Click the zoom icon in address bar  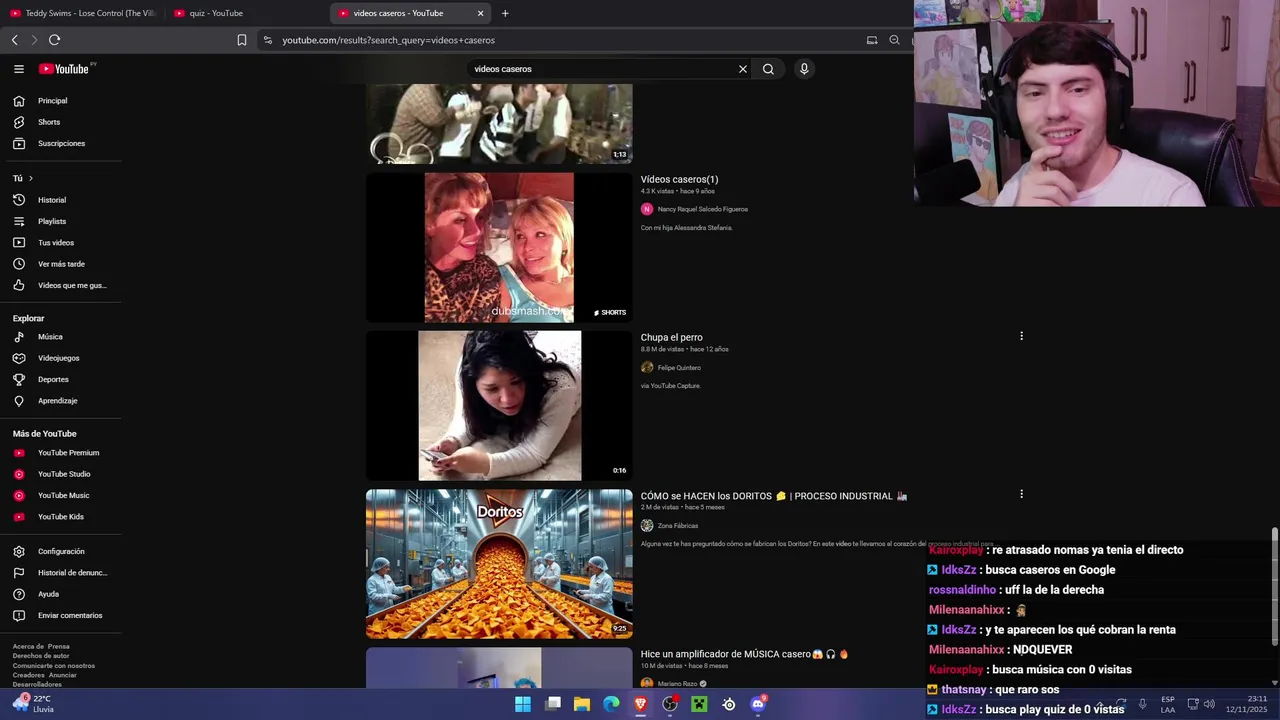(x=894, y=40)
